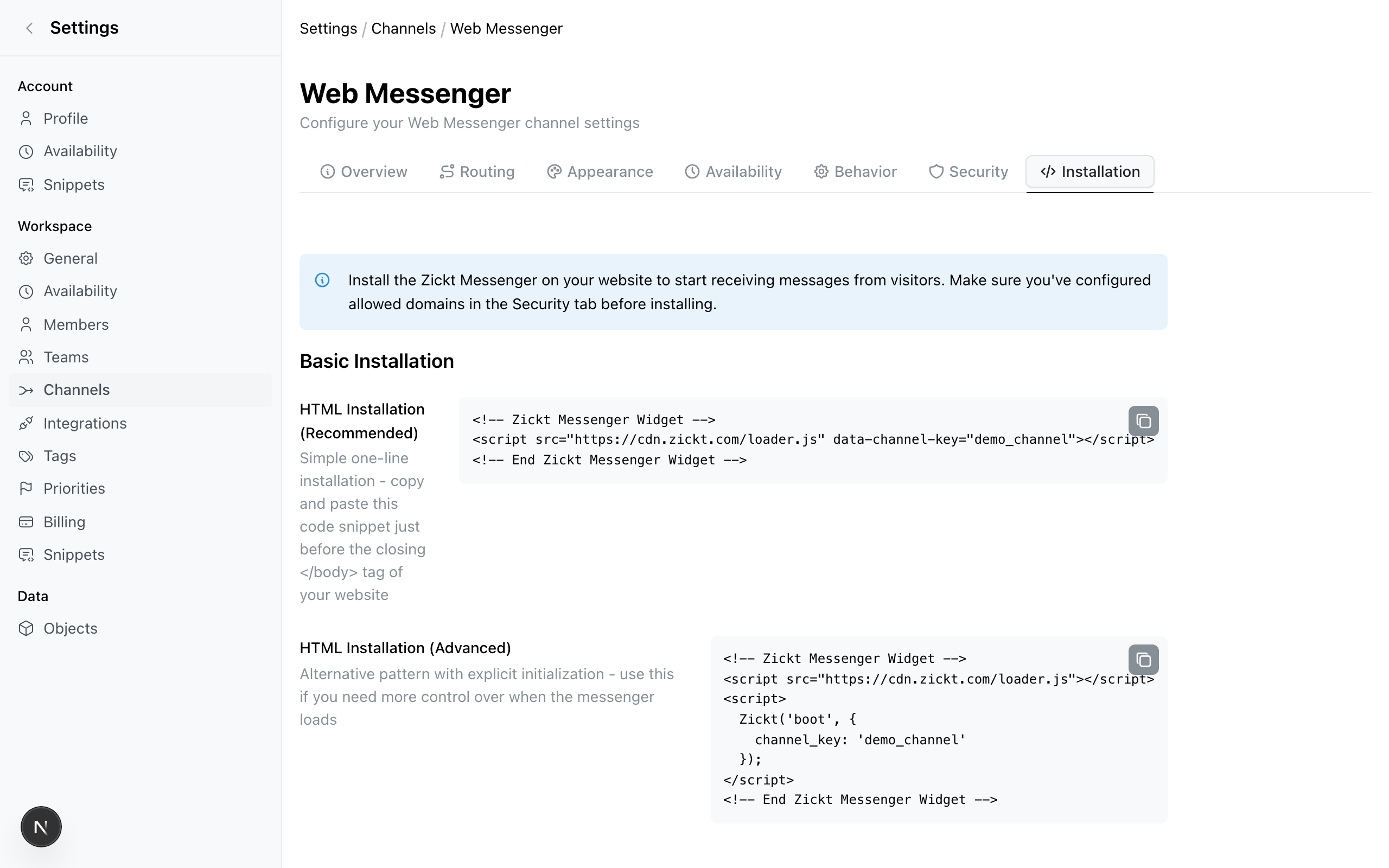Open Workspace Availability settings
Screen dimensions: 1389x868
140,291
